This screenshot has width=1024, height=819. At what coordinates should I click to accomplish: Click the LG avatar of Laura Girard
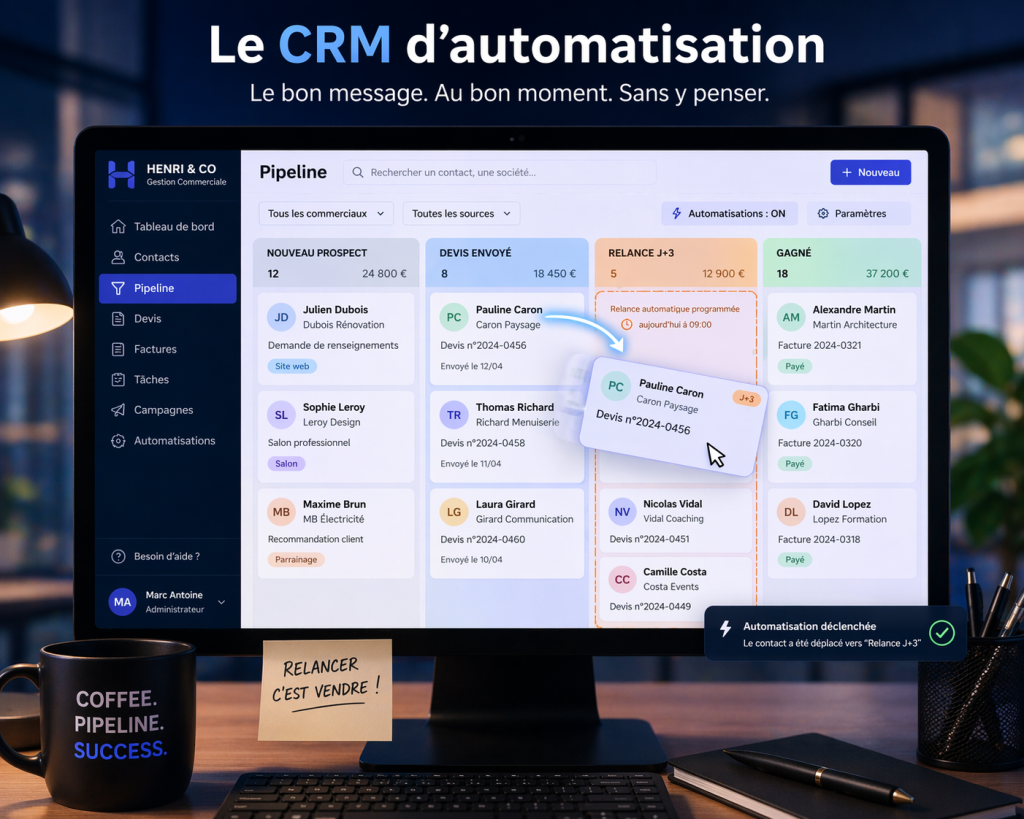pos(454,512)
